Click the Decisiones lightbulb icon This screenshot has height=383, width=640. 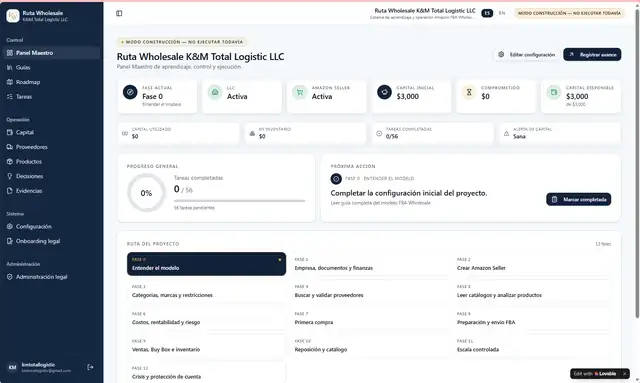point(10,176)
